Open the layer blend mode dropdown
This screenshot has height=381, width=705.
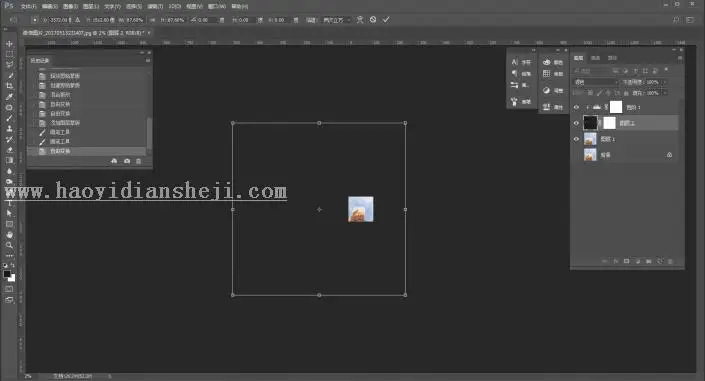596,82
